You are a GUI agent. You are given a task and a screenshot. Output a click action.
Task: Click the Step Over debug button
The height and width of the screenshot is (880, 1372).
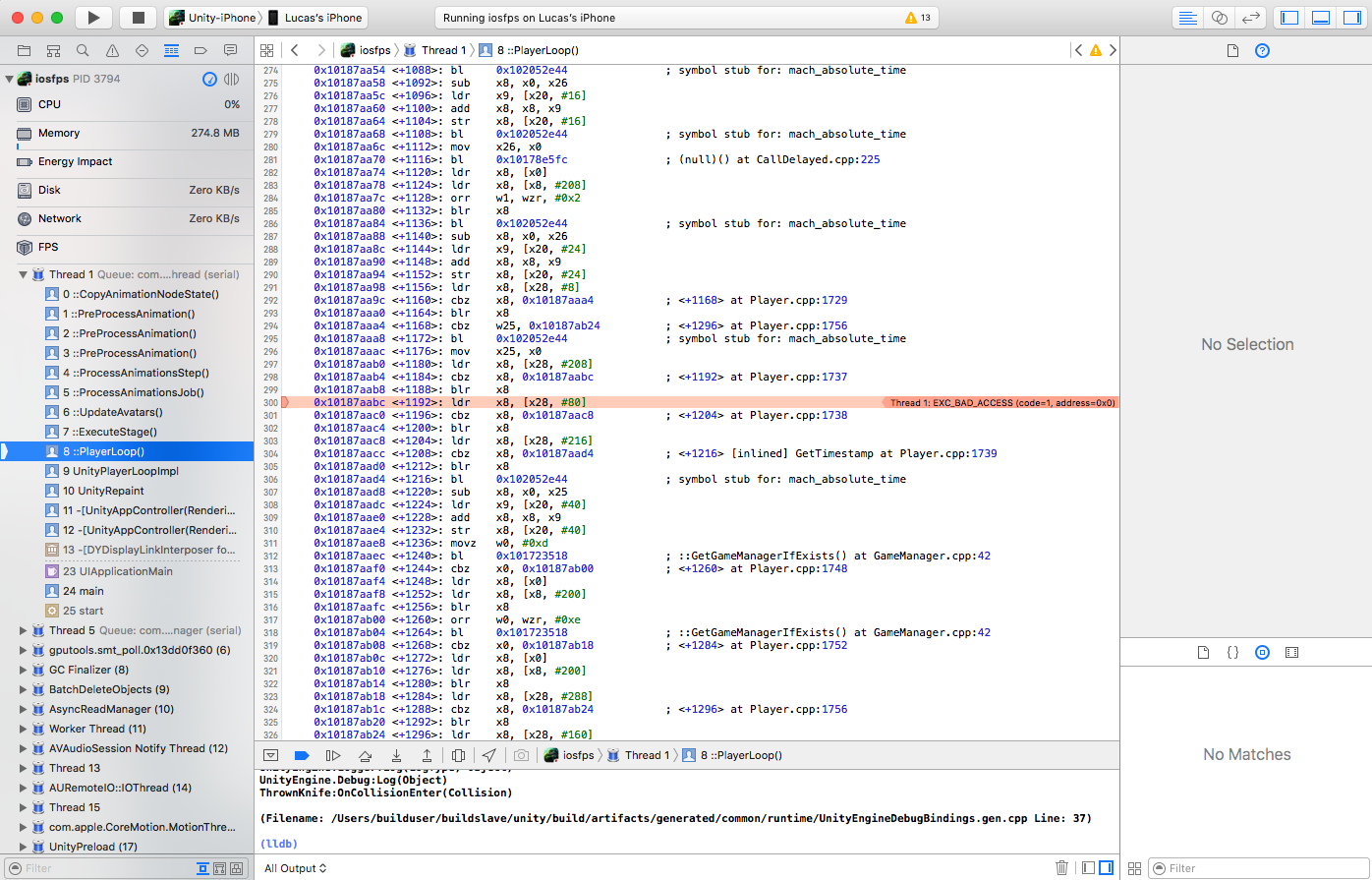point(365,755)
